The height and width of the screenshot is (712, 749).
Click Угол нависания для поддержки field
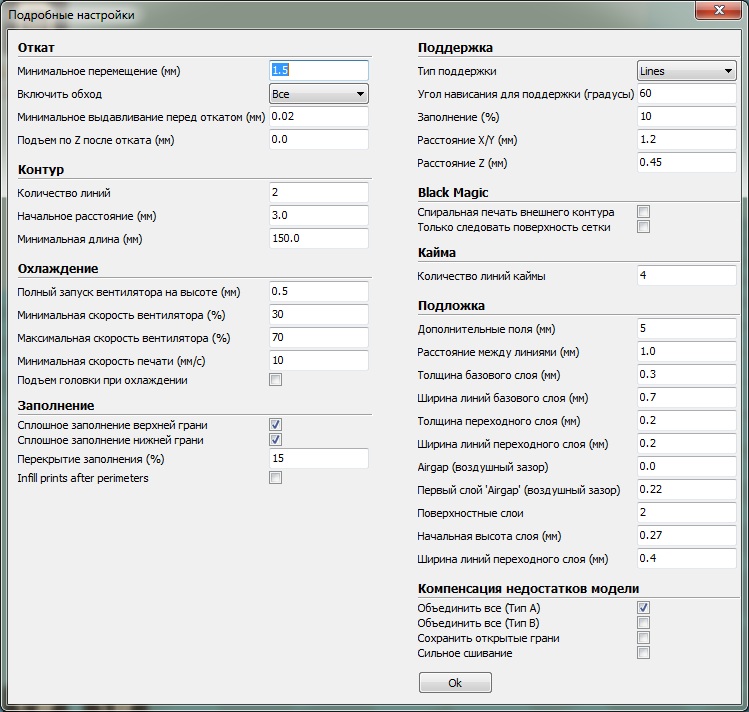click(686, 94)
